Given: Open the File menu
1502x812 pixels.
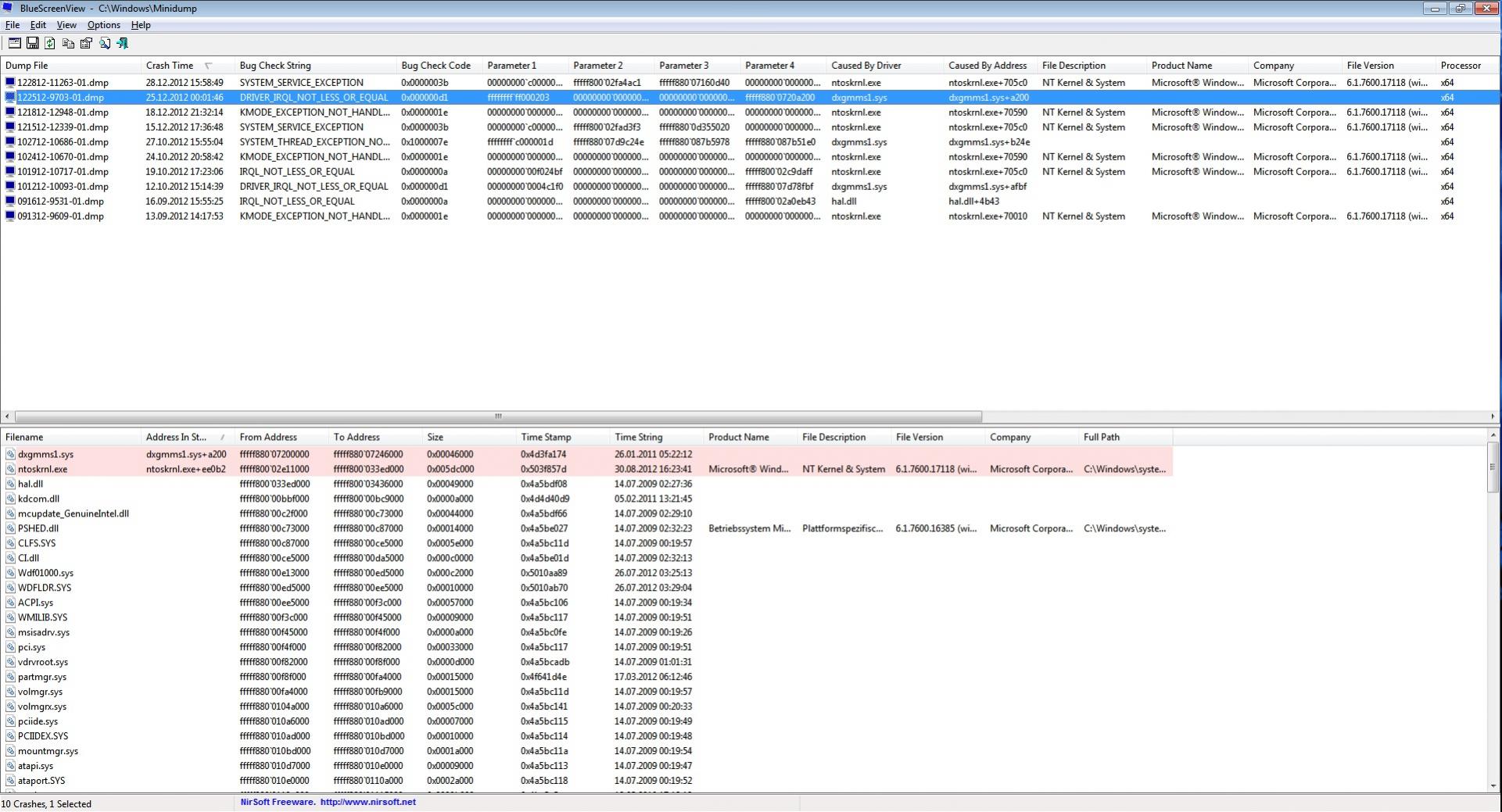Looking at the screenshot, I should 13,25.
